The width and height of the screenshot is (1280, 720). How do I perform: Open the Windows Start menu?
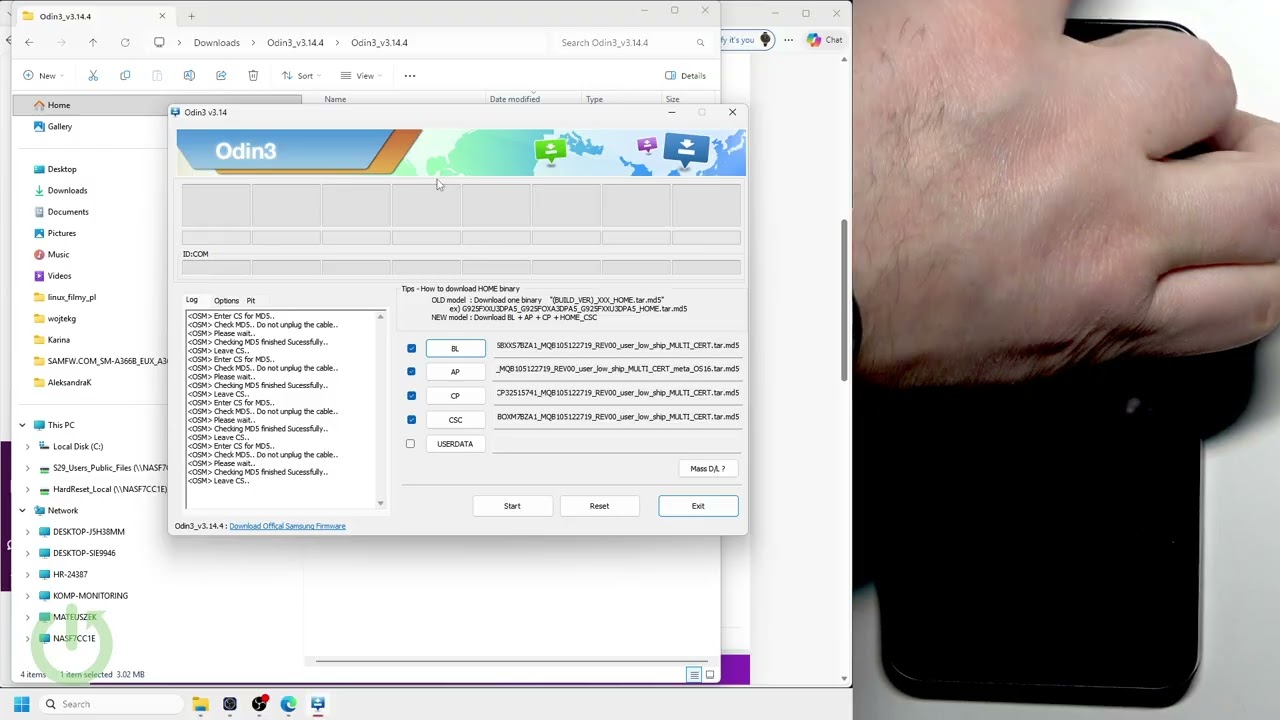(x=21, y=704)
